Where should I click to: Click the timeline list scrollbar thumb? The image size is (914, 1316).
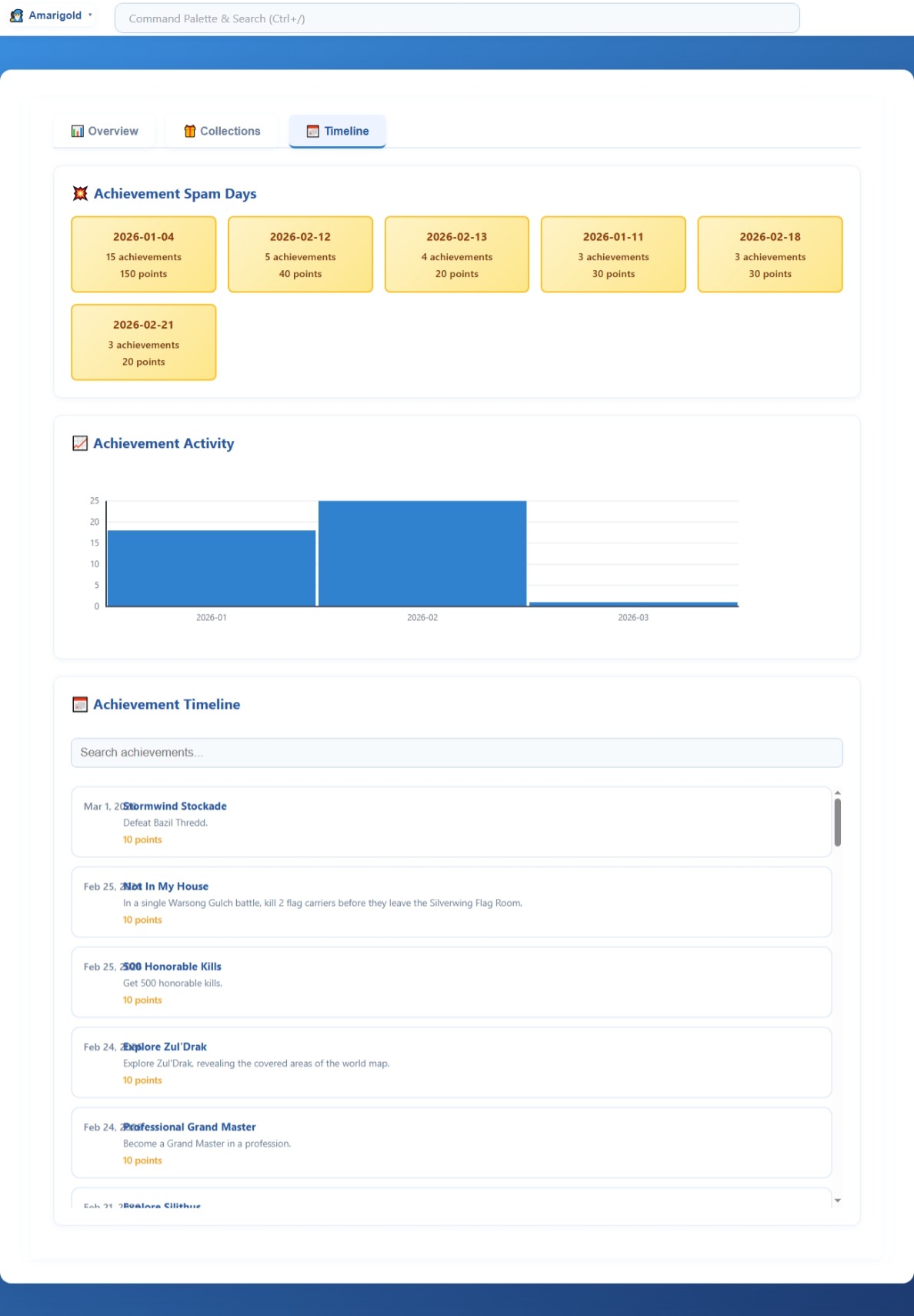click(x=837, y=822)
